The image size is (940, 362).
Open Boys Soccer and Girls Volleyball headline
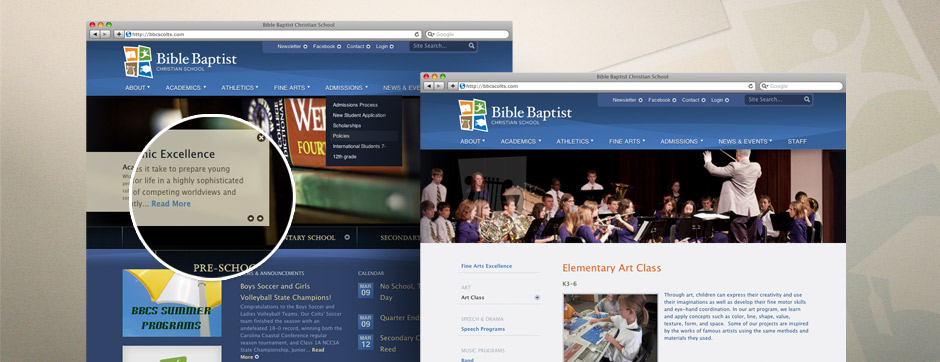point(286,292)
